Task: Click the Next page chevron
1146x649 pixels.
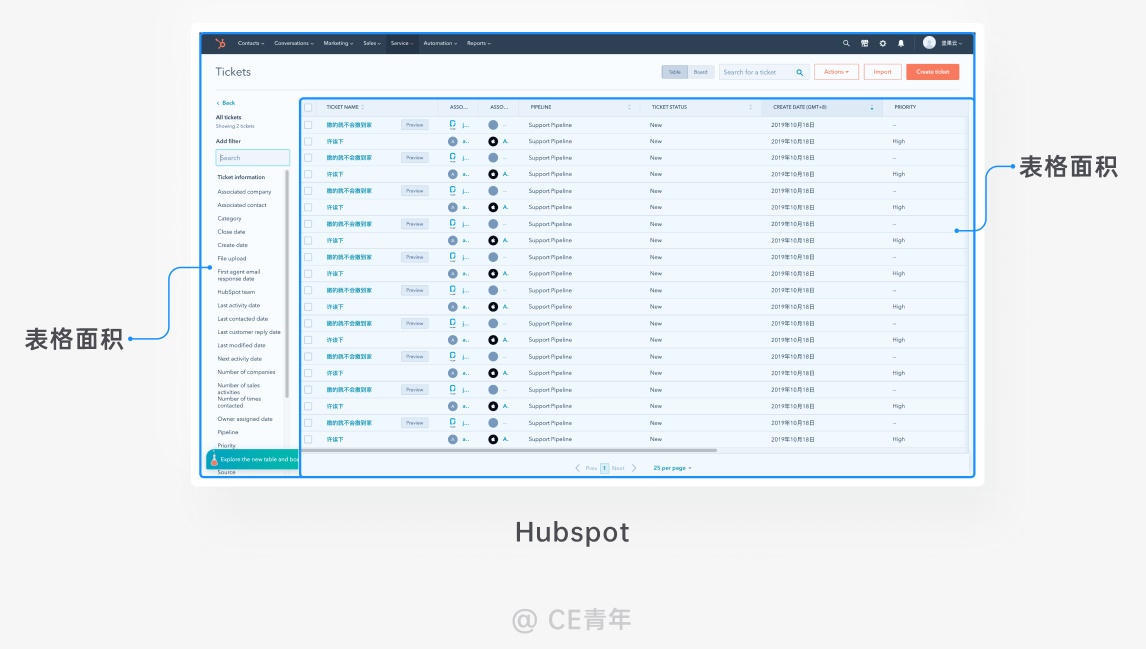Action: coord(634,468)
